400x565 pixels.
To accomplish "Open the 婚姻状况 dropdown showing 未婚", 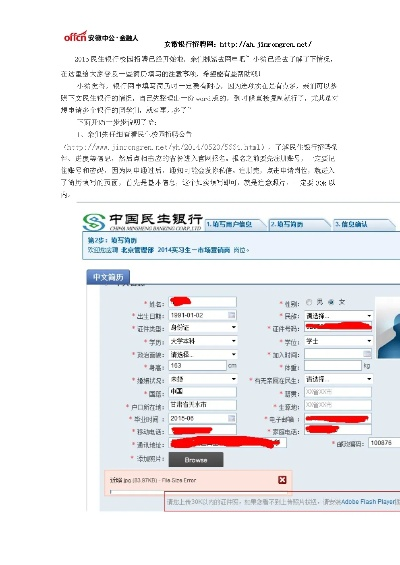I will pyautogui.click(x=203, y=379).
